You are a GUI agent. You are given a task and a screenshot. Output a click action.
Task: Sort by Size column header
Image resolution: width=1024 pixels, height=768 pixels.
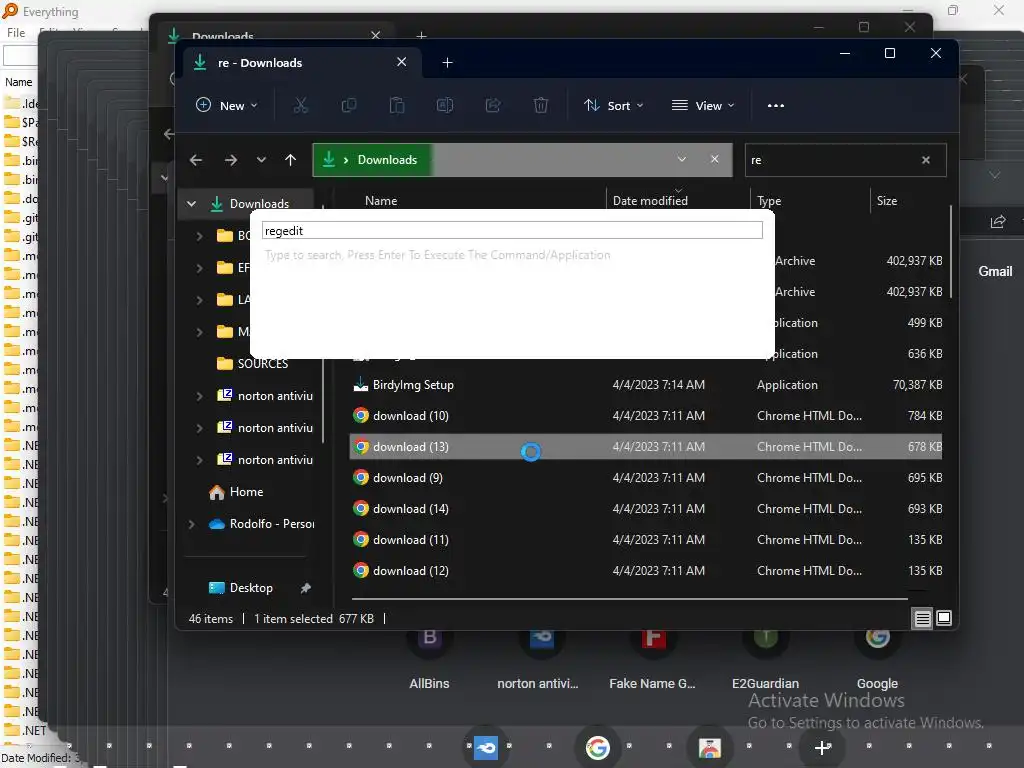point(887,200)
